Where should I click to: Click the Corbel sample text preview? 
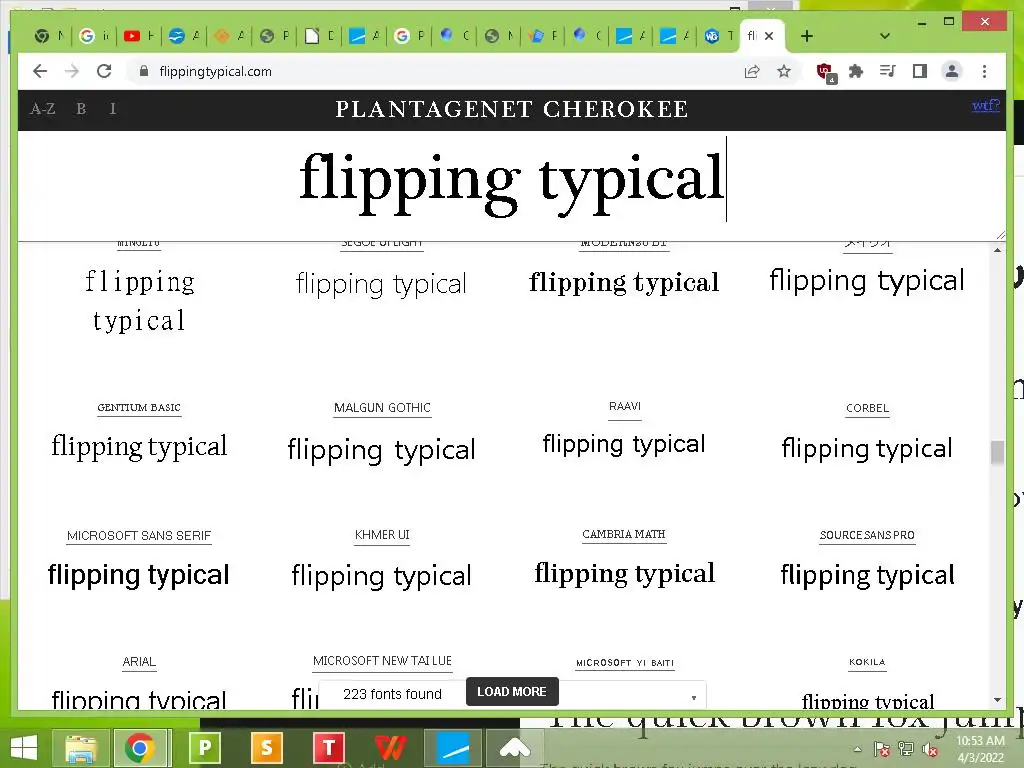(x=867, y=449)
